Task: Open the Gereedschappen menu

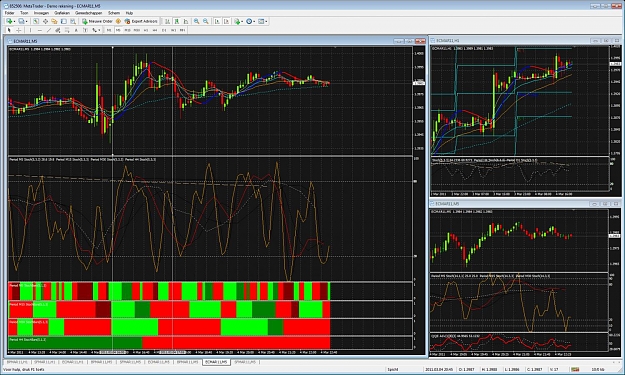Action: tap(88, 13)
